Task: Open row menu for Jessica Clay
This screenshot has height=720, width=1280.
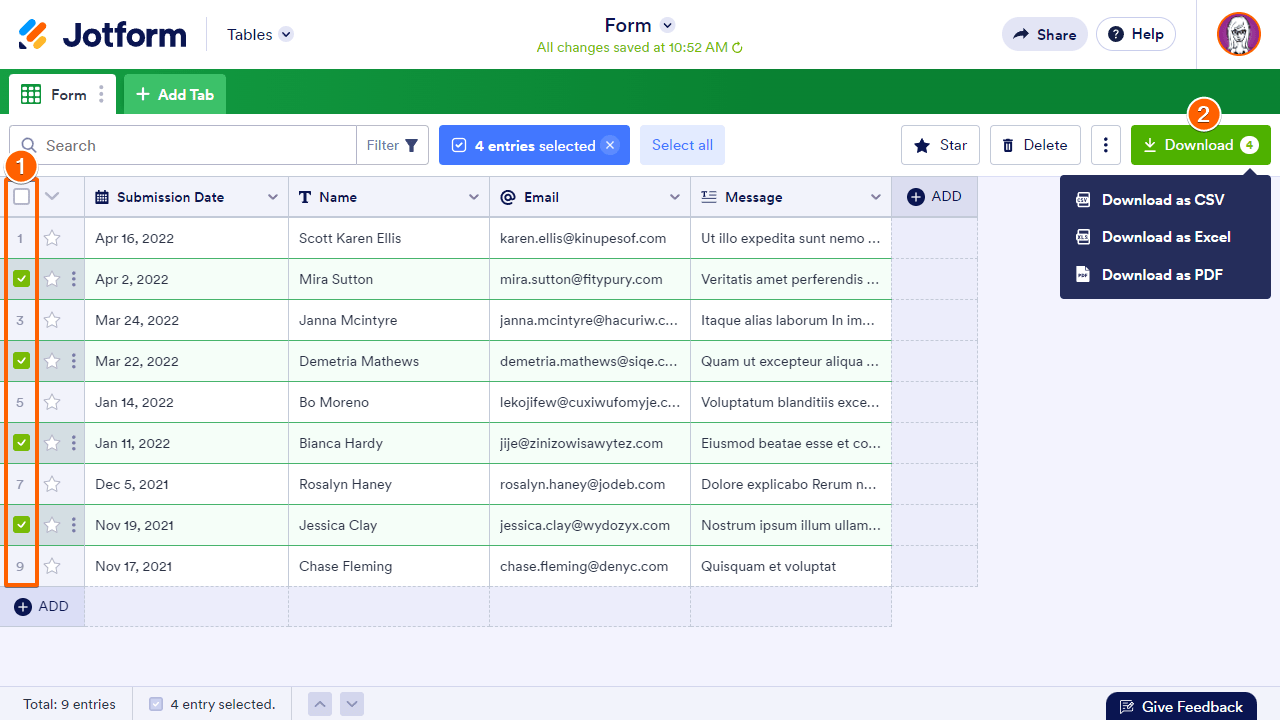Action: coord(74,525)
